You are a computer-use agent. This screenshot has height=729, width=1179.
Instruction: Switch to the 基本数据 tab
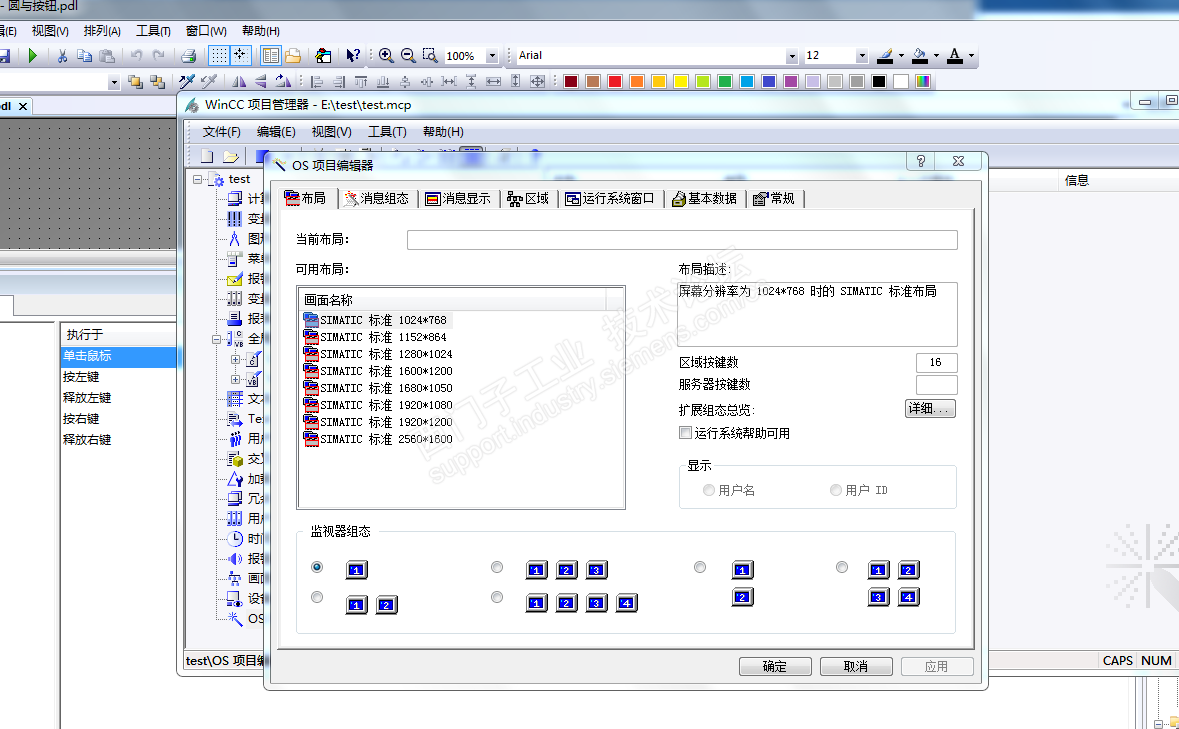(704, 198)
